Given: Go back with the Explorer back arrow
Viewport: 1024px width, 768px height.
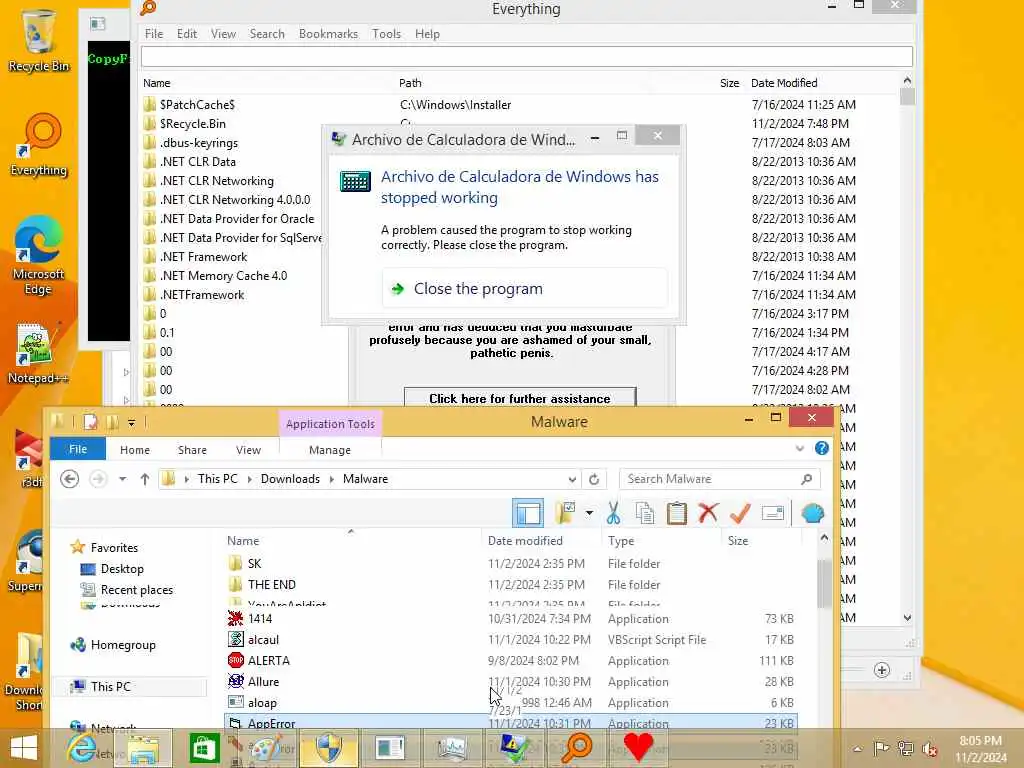Looking at the screenshot, I should click(69, 479).
